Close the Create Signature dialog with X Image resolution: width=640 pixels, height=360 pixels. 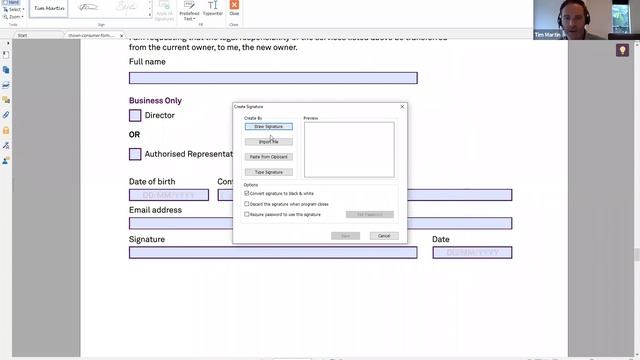coord(402,107)
